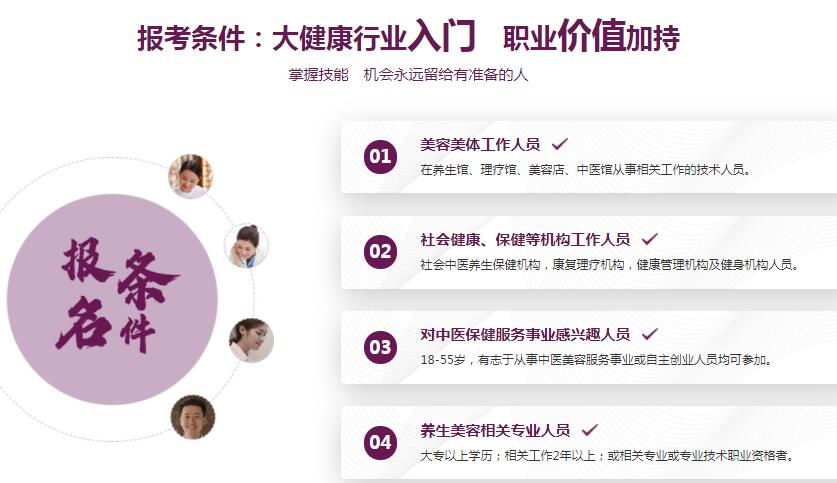Click the top circular woman avatar photo
This screenshot has height=483, width=837.
click(x=190, y=176)
